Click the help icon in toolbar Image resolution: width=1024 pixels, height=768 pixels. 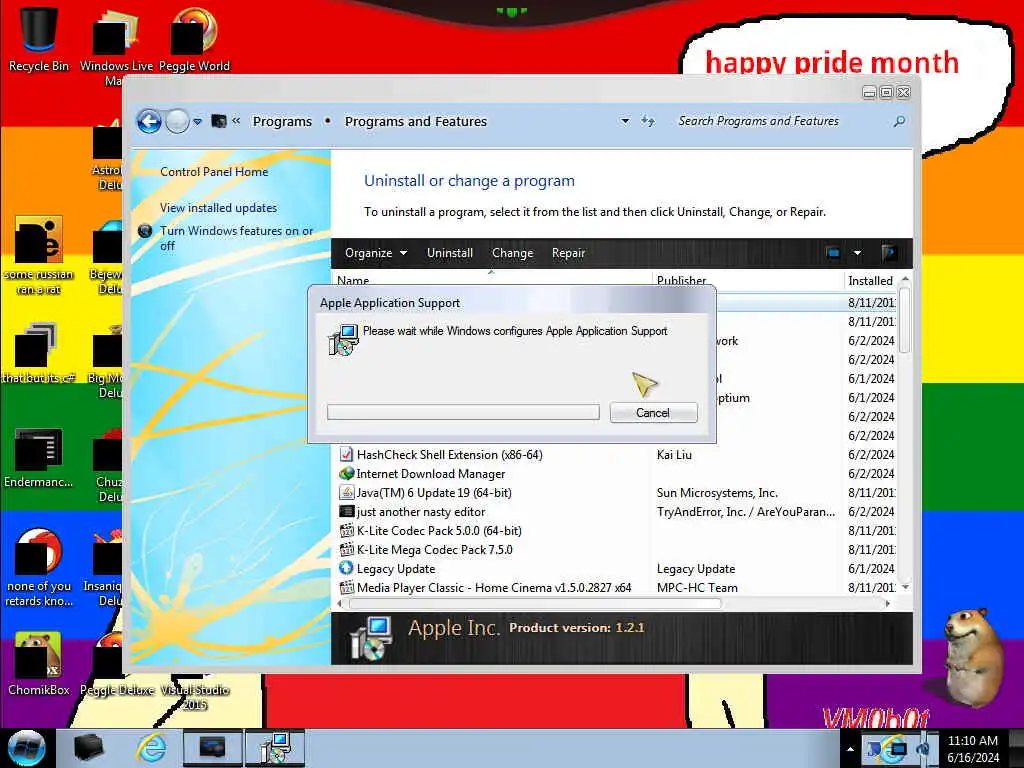pyautogui.click(x=889, y=253)
